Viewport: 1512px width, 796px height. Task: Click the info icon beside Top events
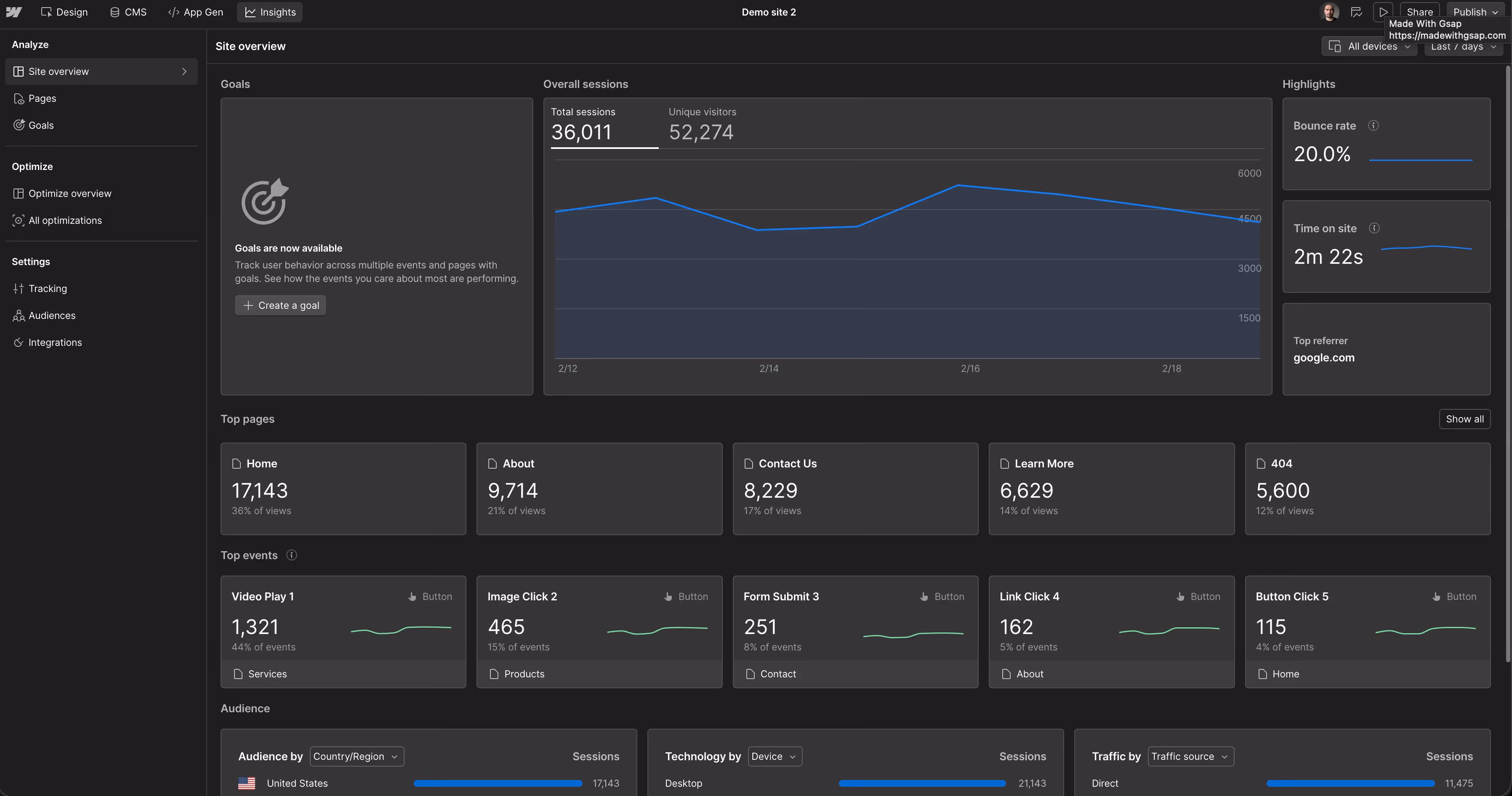coord(291,555)
